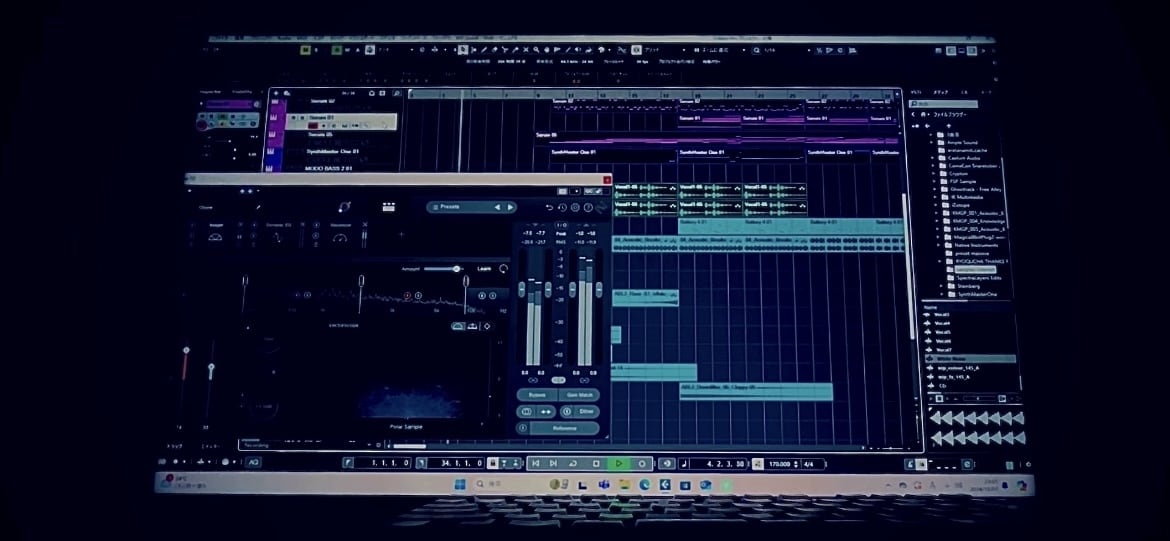
Task: Expand the Ample Sound folder
Action: click(x=931, y=143)
